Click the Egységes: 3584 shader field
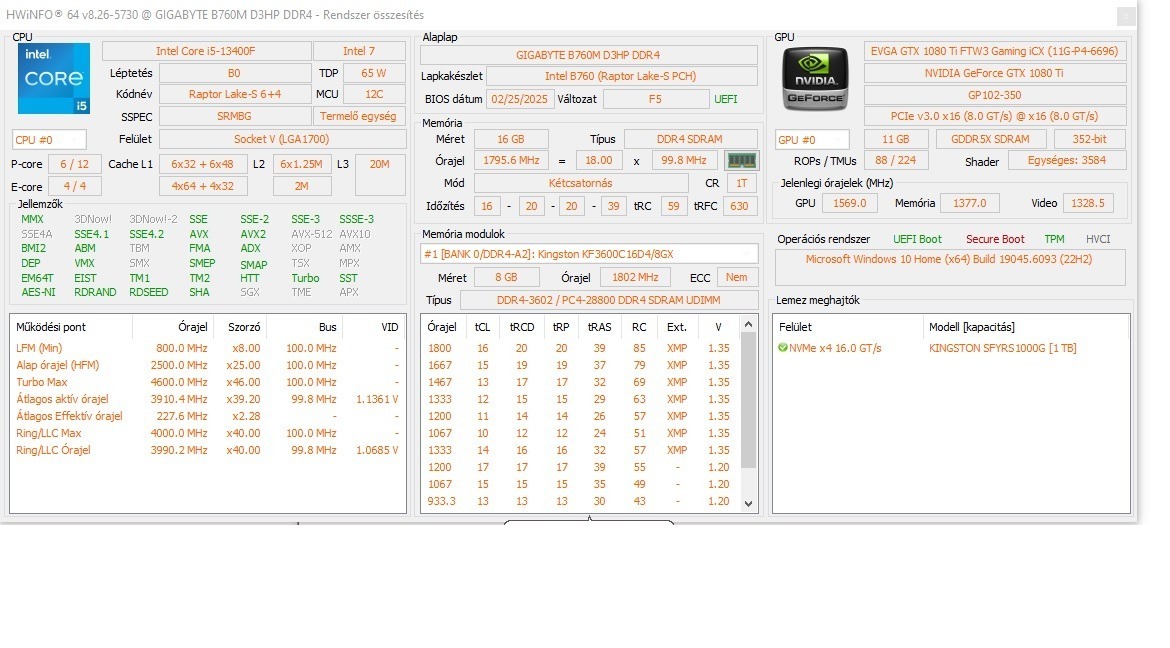Viewport: 1170px width, 648px height. pos(1067,161)
